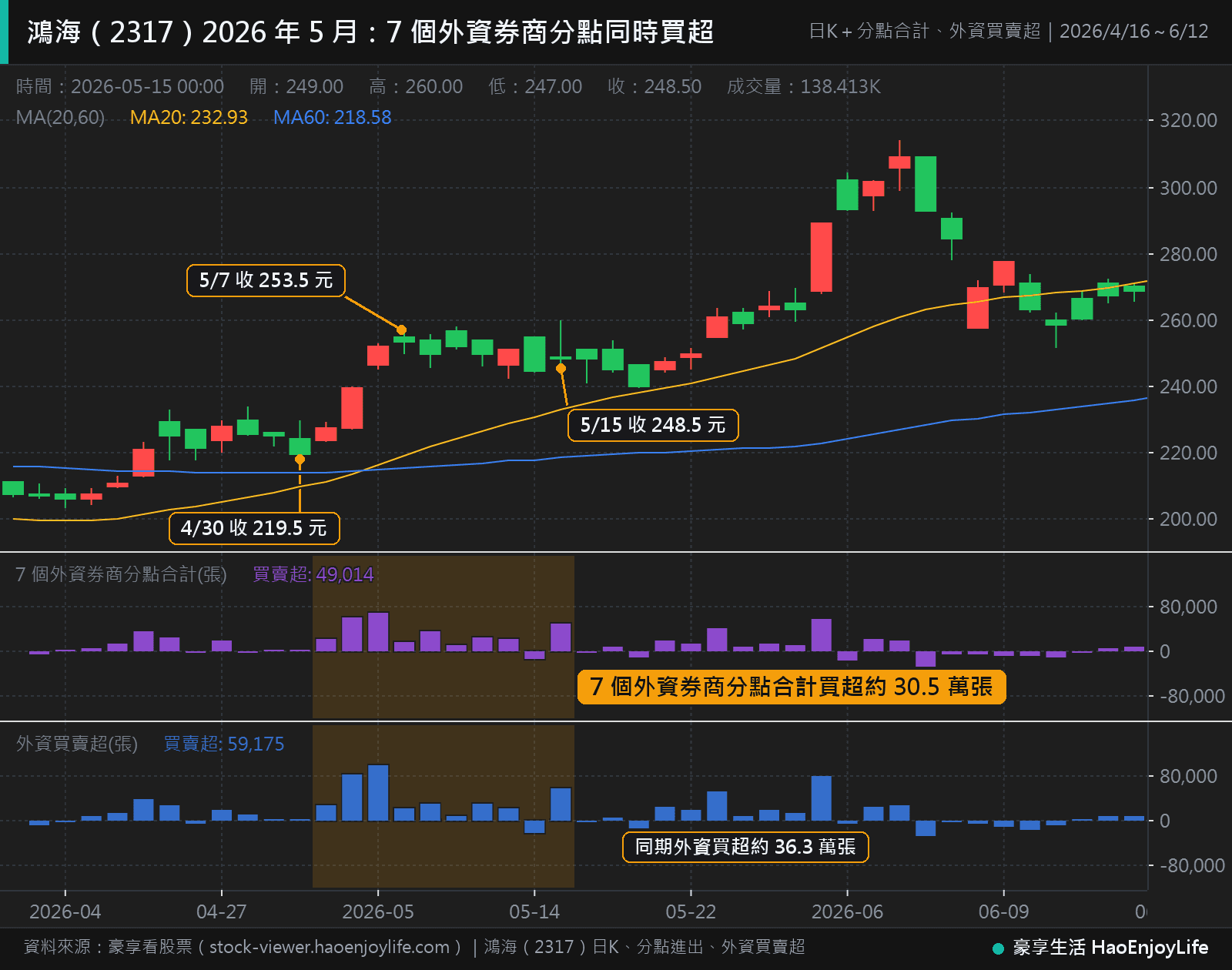Click the 7 個外資券商分點合計(張) panel label
Viewport: 1232px width, 970px height.
[x=121, y=575]
